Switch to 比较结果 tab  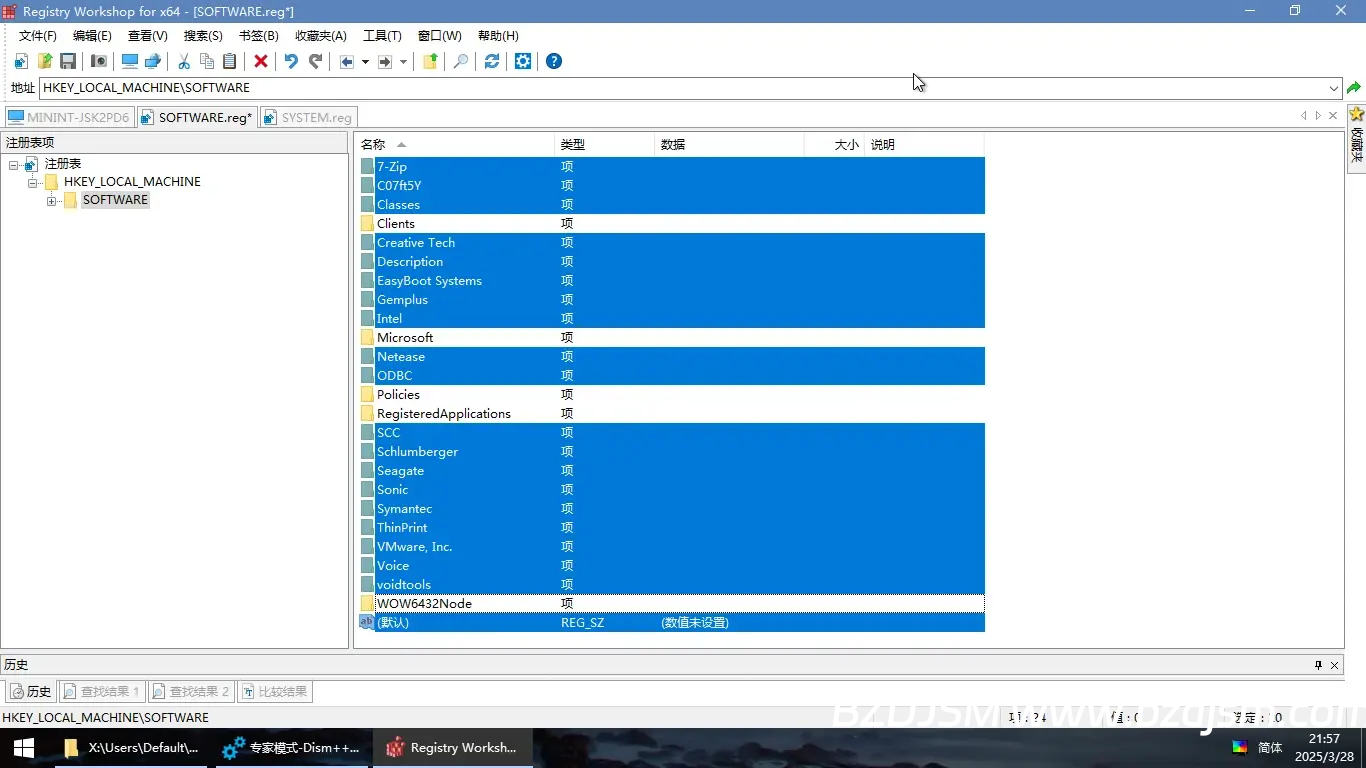tap(275, 691)
